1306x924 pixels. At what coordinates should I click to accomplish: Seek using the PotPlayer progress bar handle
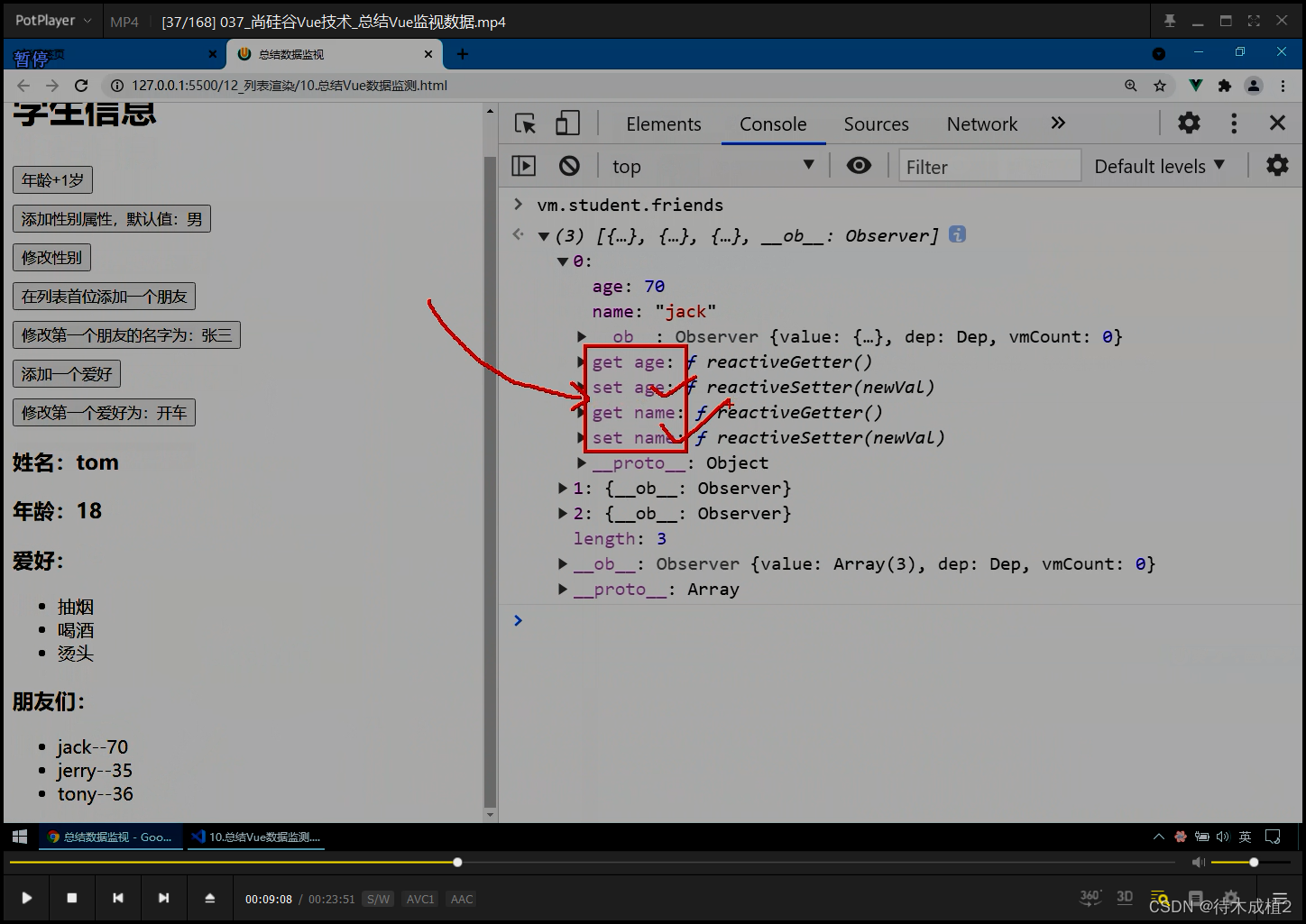coord(457,863)
